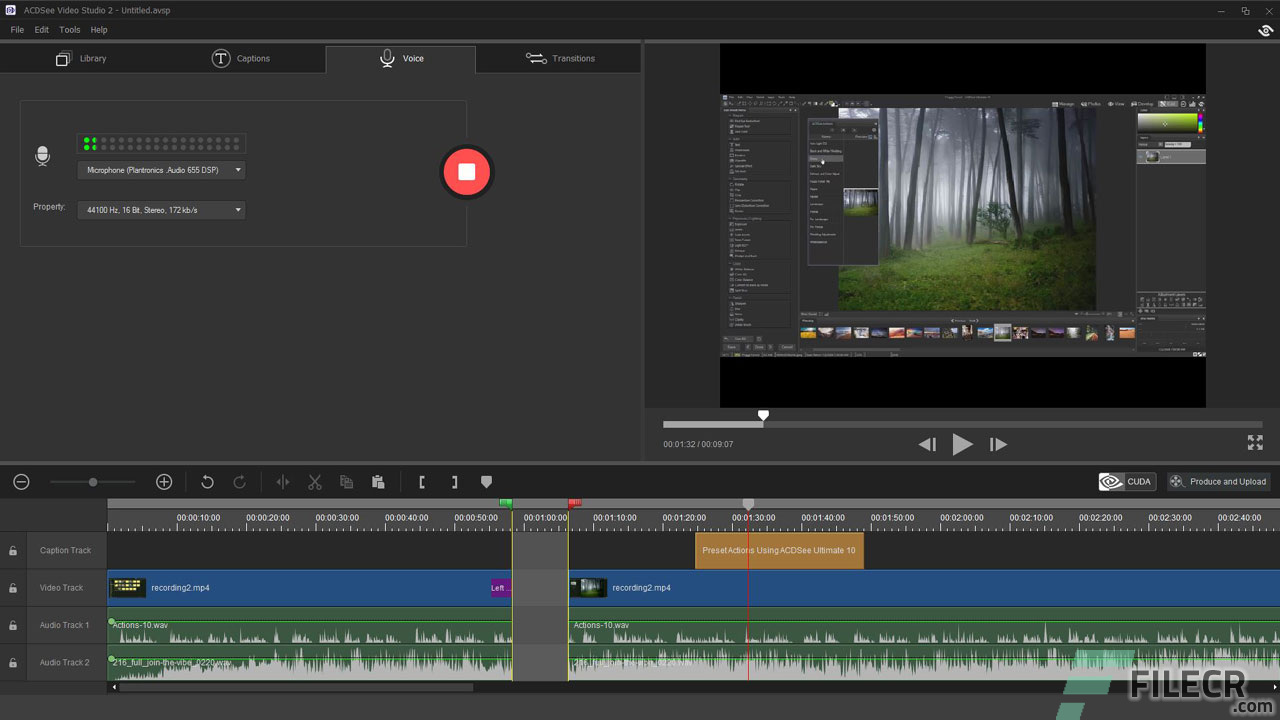The height and width of the screenshot is (720, 1280).
Task: Cut selection with the scissors icon
Action: [315, 482]
